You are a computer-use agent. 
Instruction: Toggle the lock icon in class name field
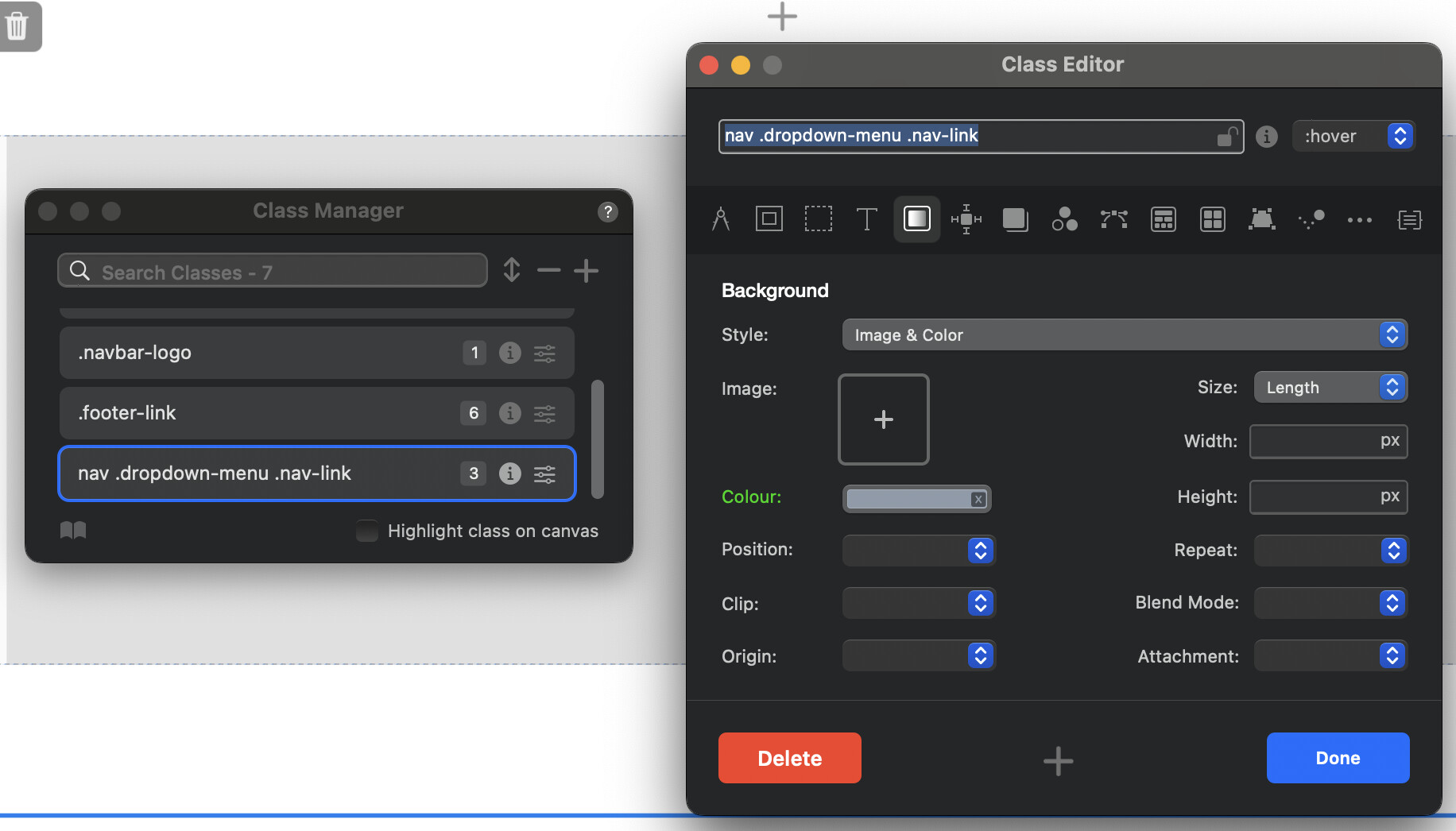click(1227, 137)
